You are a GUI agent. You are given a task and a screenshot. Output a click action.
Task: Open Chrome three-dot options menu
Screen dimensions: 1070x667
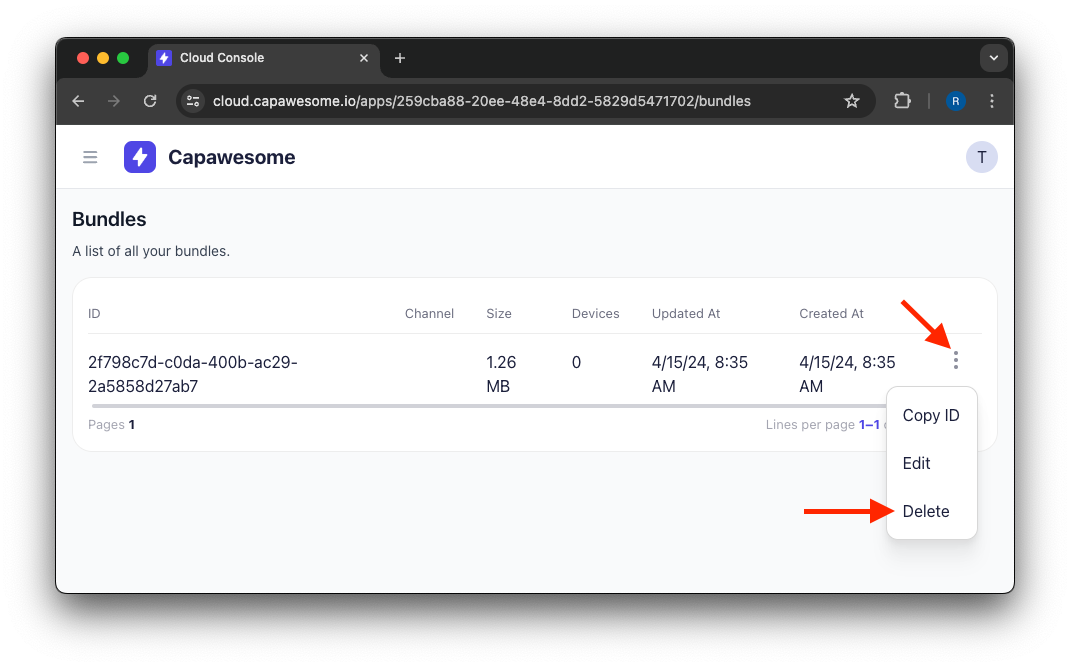pyautogui.click(x=992, y=101)
